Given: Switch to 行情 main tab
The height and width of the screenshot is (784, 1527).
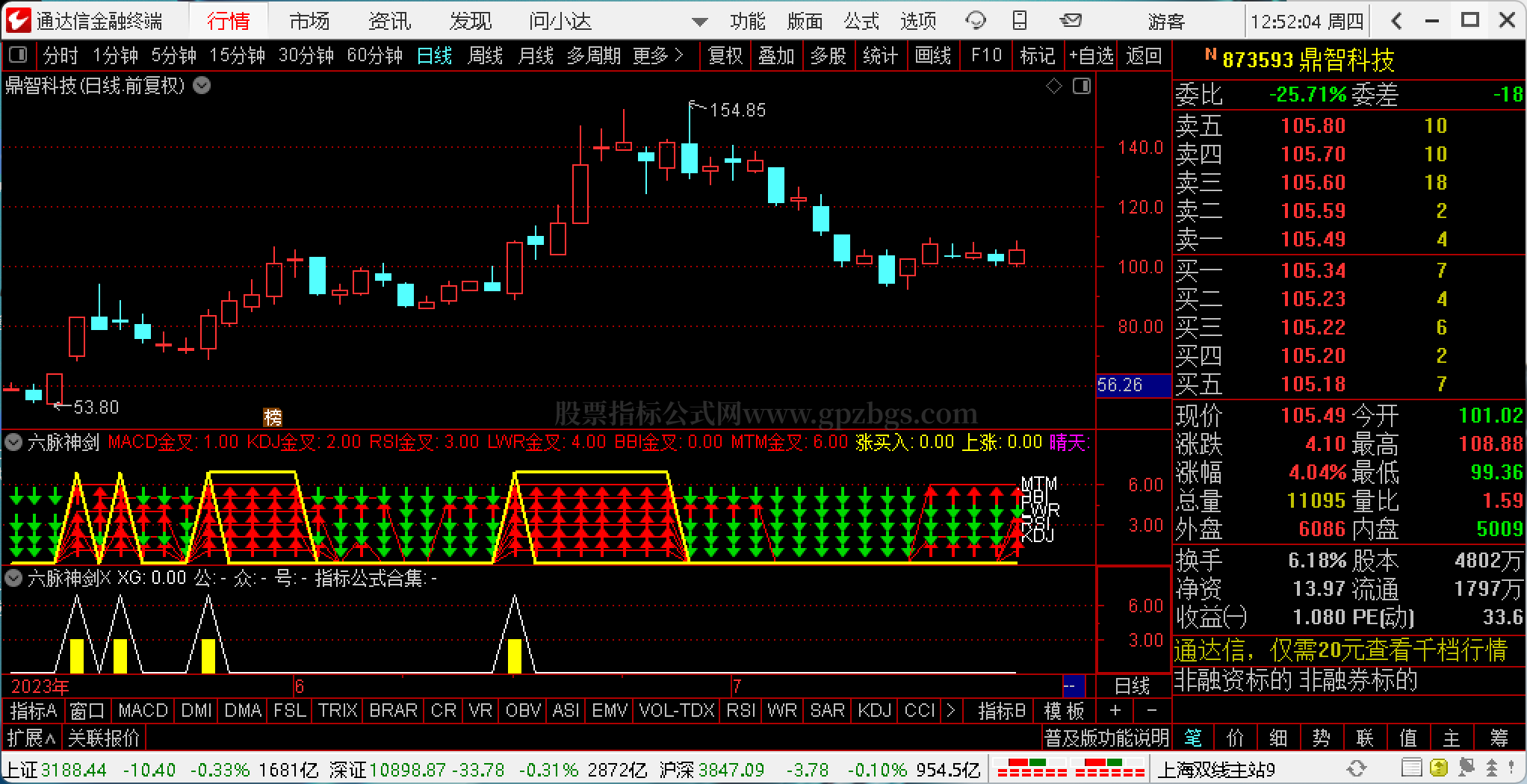Looking at the screenshot, I should coord(229,21).
